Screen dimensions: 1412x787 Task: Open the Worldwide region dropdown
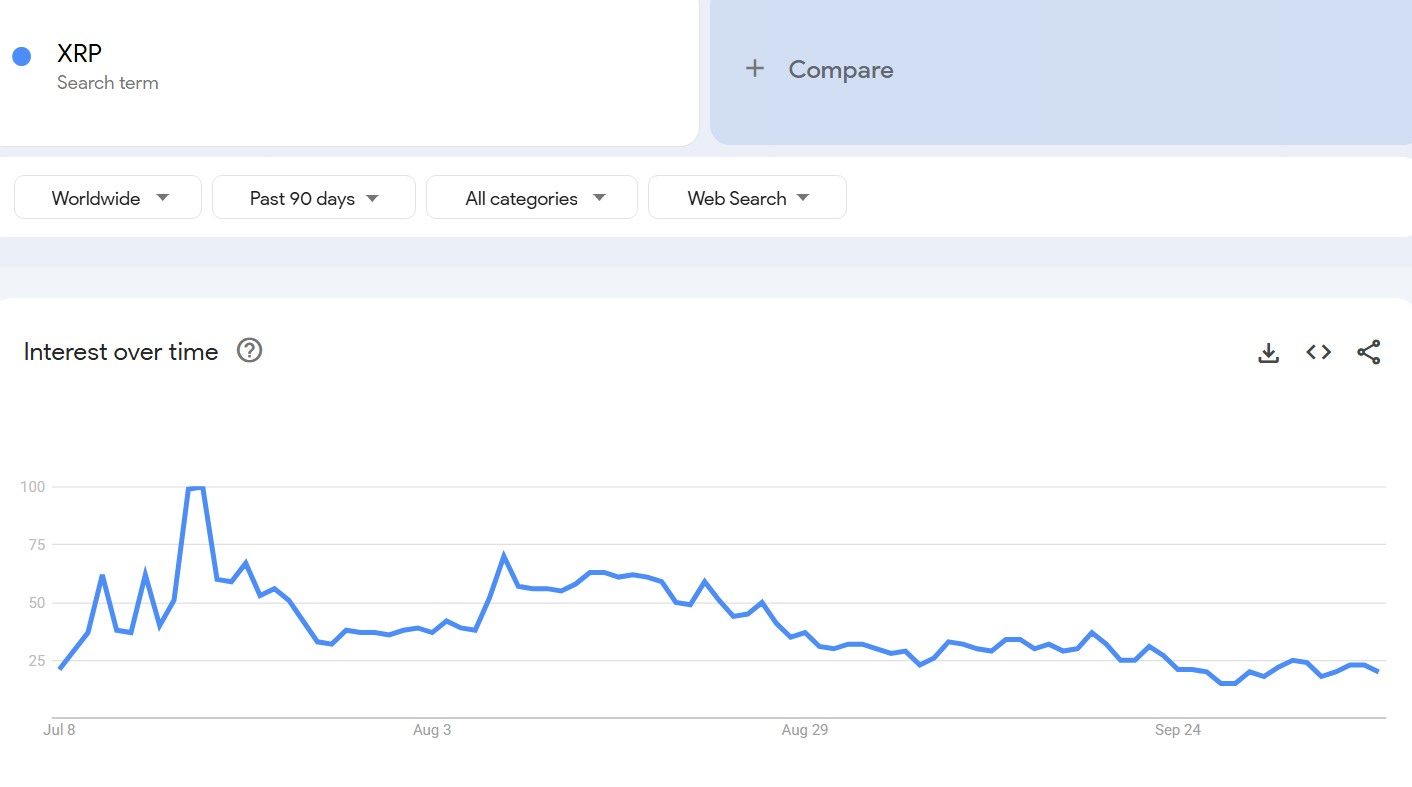(107, 197)
